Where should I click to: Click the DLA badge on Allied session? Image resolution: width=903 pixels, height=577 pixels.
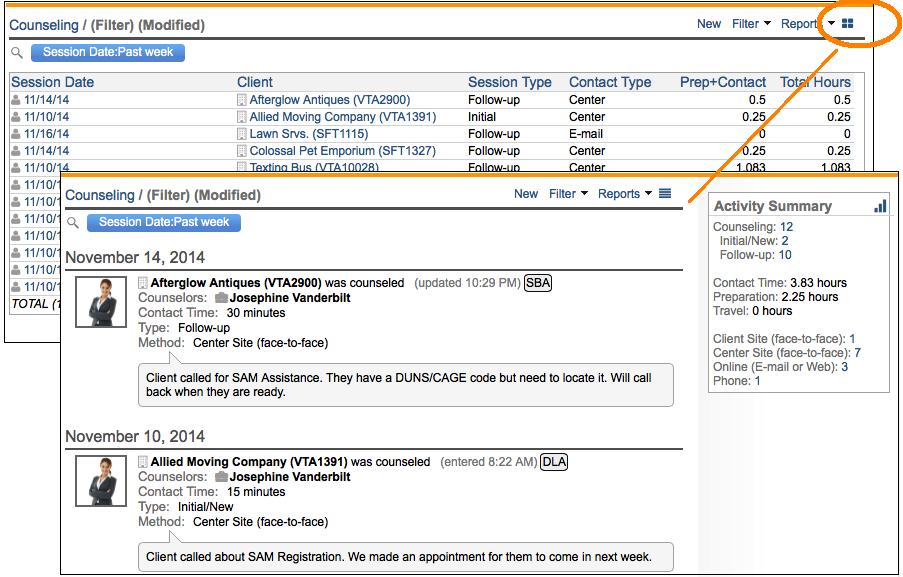pos(553,462)
